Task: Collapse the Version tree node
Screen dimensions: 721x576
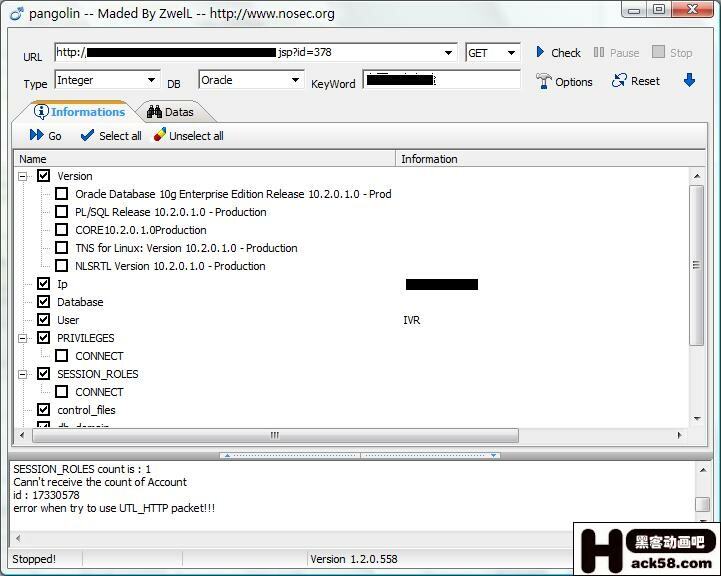Action: coord(23,176)
